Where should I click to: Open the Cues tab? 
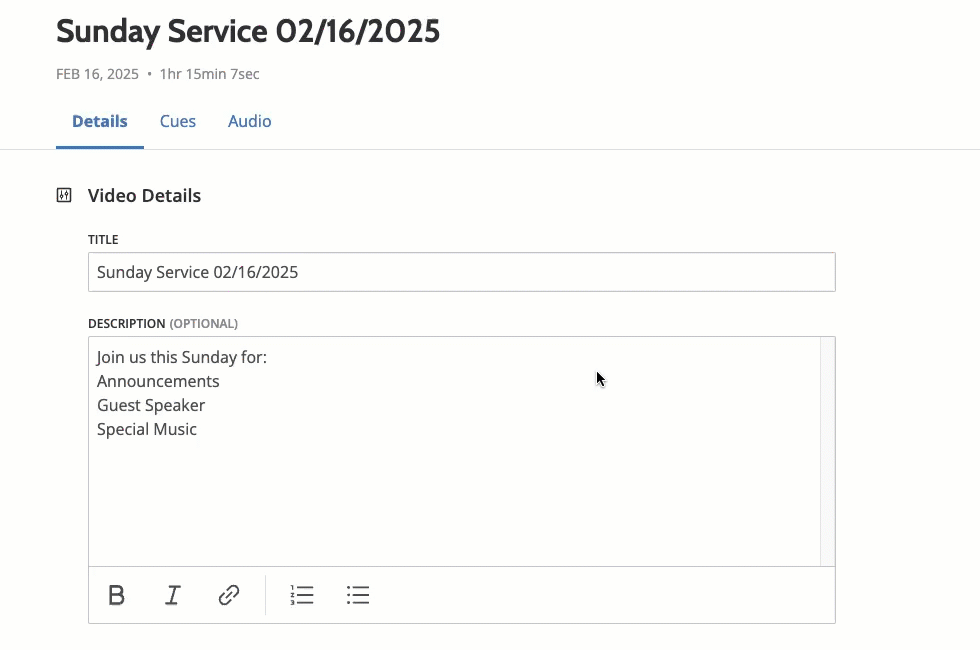pyautogui.click(x=178, y=122)
